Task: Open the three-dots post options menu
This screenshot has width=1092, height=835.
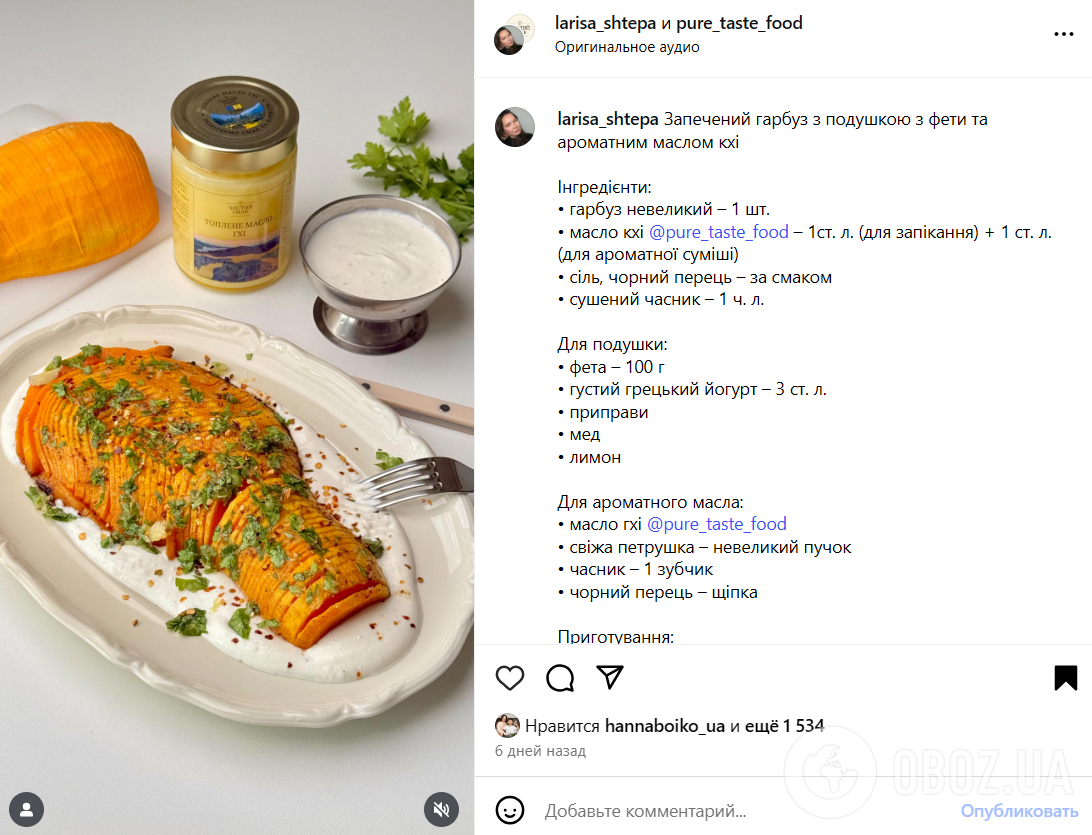Action: [1063, 34]
